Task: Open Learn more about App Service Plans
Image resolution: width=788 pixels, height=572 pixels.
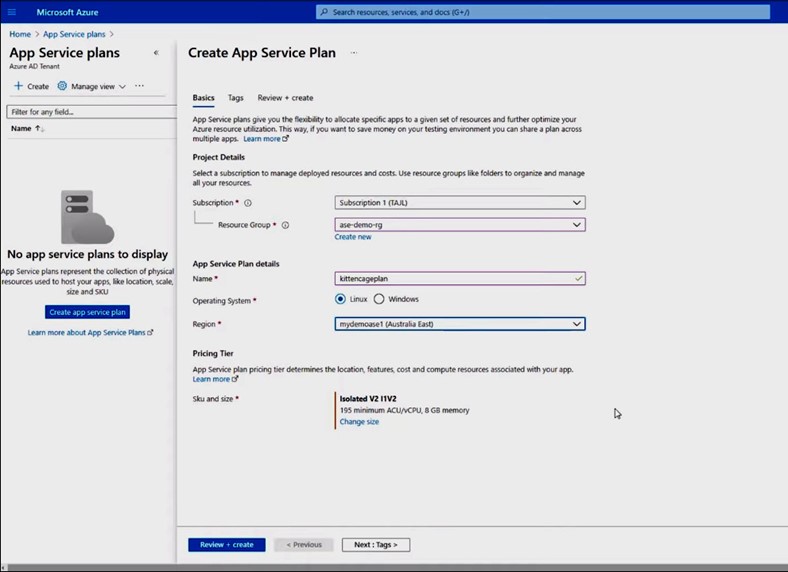Action: (x=90, y=333)
